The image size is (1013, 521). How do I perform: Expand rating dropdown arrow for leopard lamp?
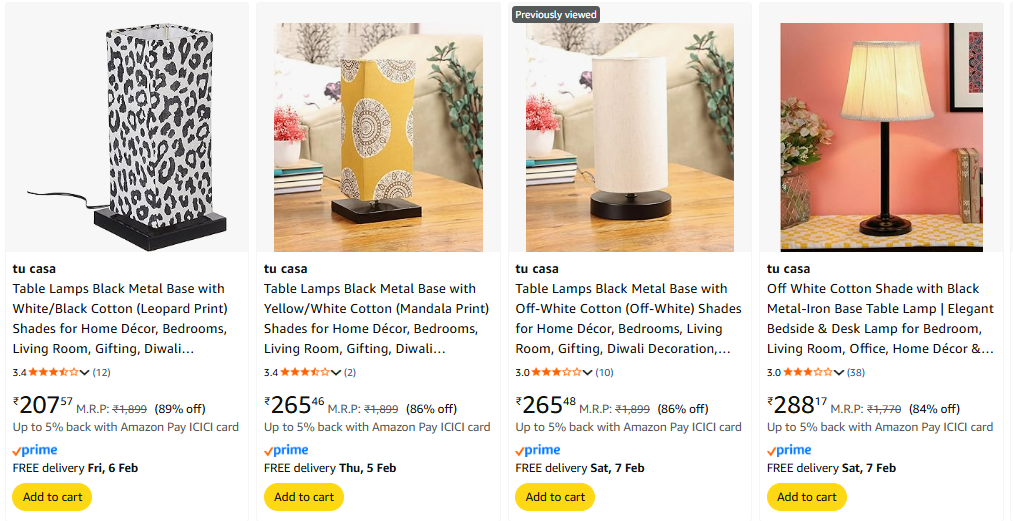tap(84, 373)
